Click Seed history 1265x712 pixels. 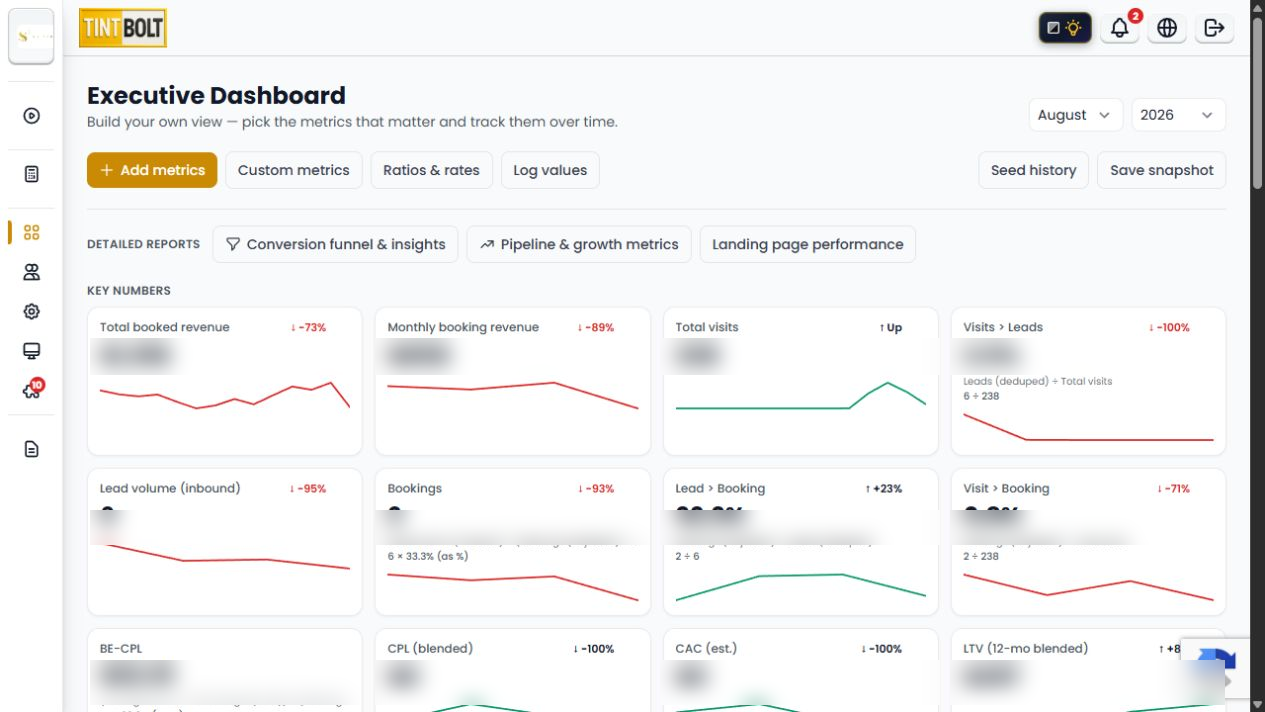click(1033, 170)
